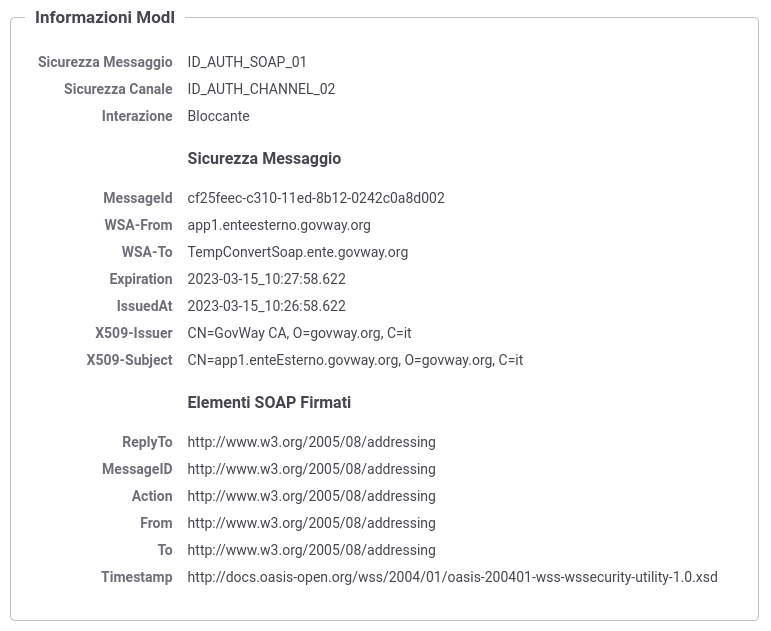Select the Expiration timestamp value
The height and width of the screenshot is (631, 771).
[267, 279]
